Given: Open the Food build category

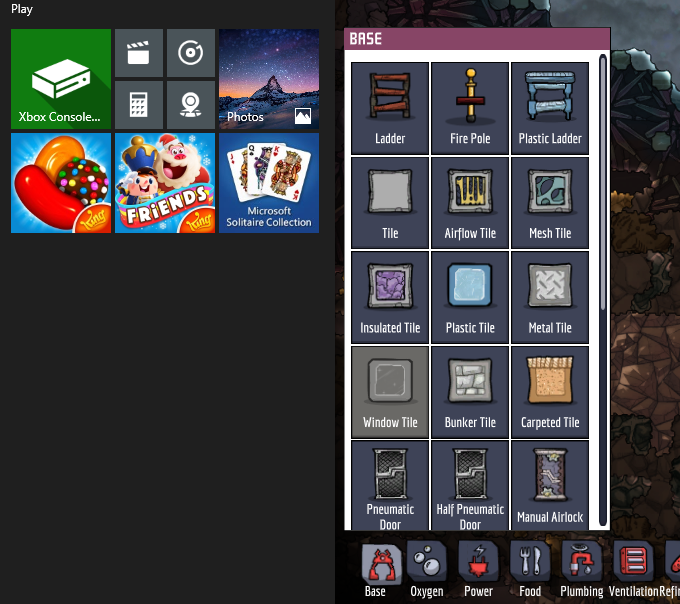Looking at the screenshot, I should pyautogui.click(x=530, y=568).
